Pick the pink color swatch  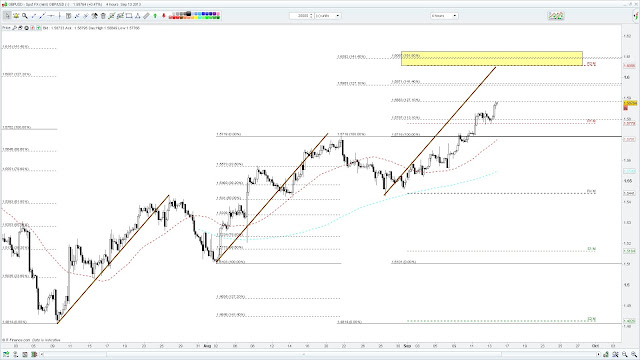(218, 14)
